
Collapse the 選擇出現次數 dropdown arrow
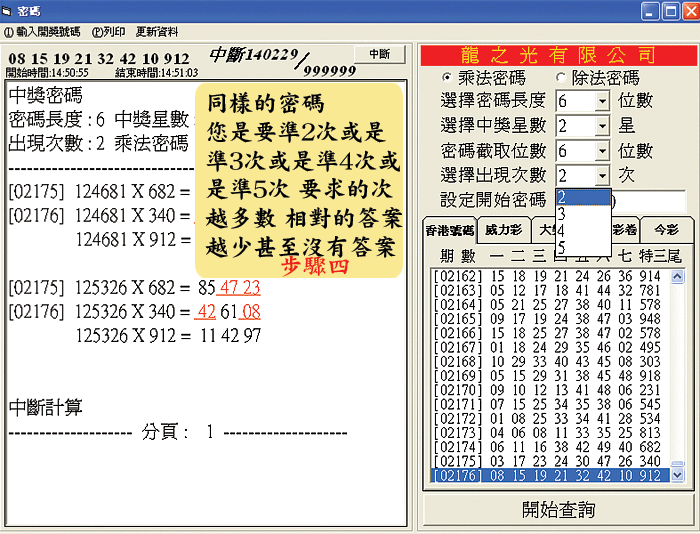pyautogui.click(x=602, y=176)
